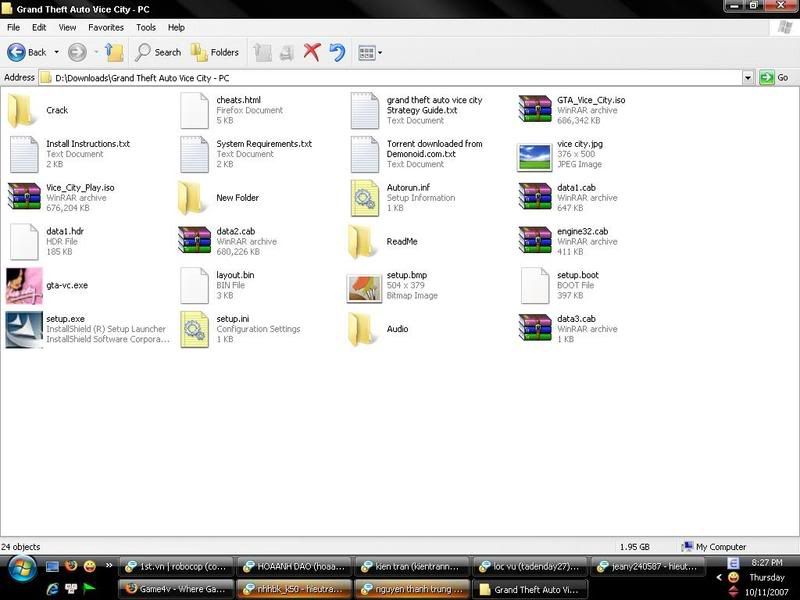Open the File menu

click(13, 28)
